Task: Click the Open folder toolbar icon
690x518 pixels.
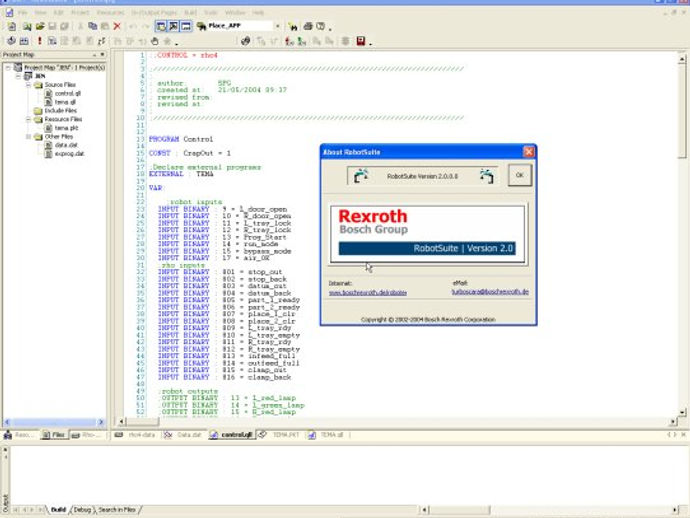Action: coord(40,26)
